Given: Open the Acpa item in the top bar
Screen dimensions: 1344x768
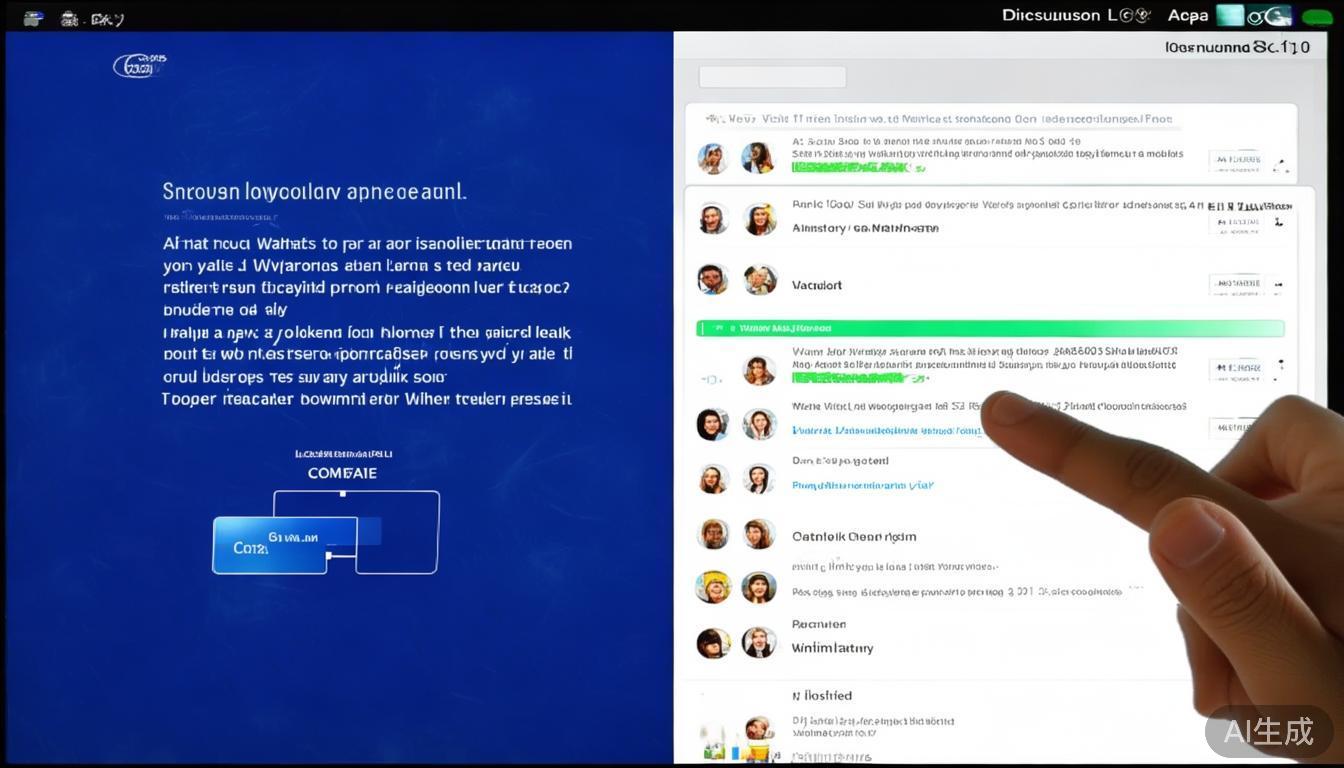Looking at the screenshot, I should coord(1187,15).
